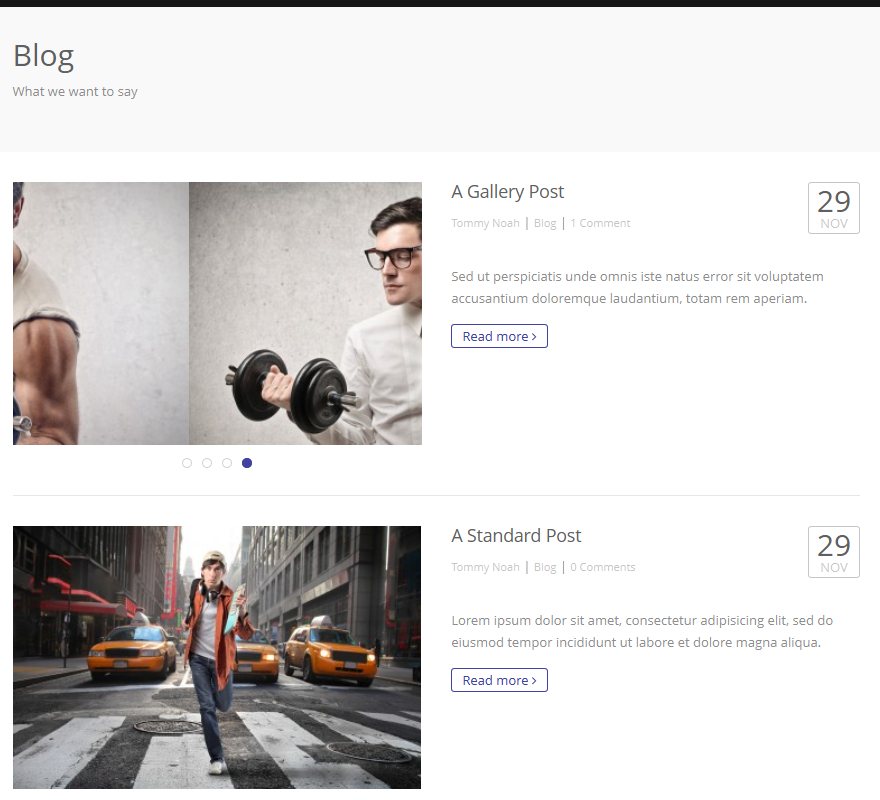Select the third gallery slider dot

(x=227, y=463)
